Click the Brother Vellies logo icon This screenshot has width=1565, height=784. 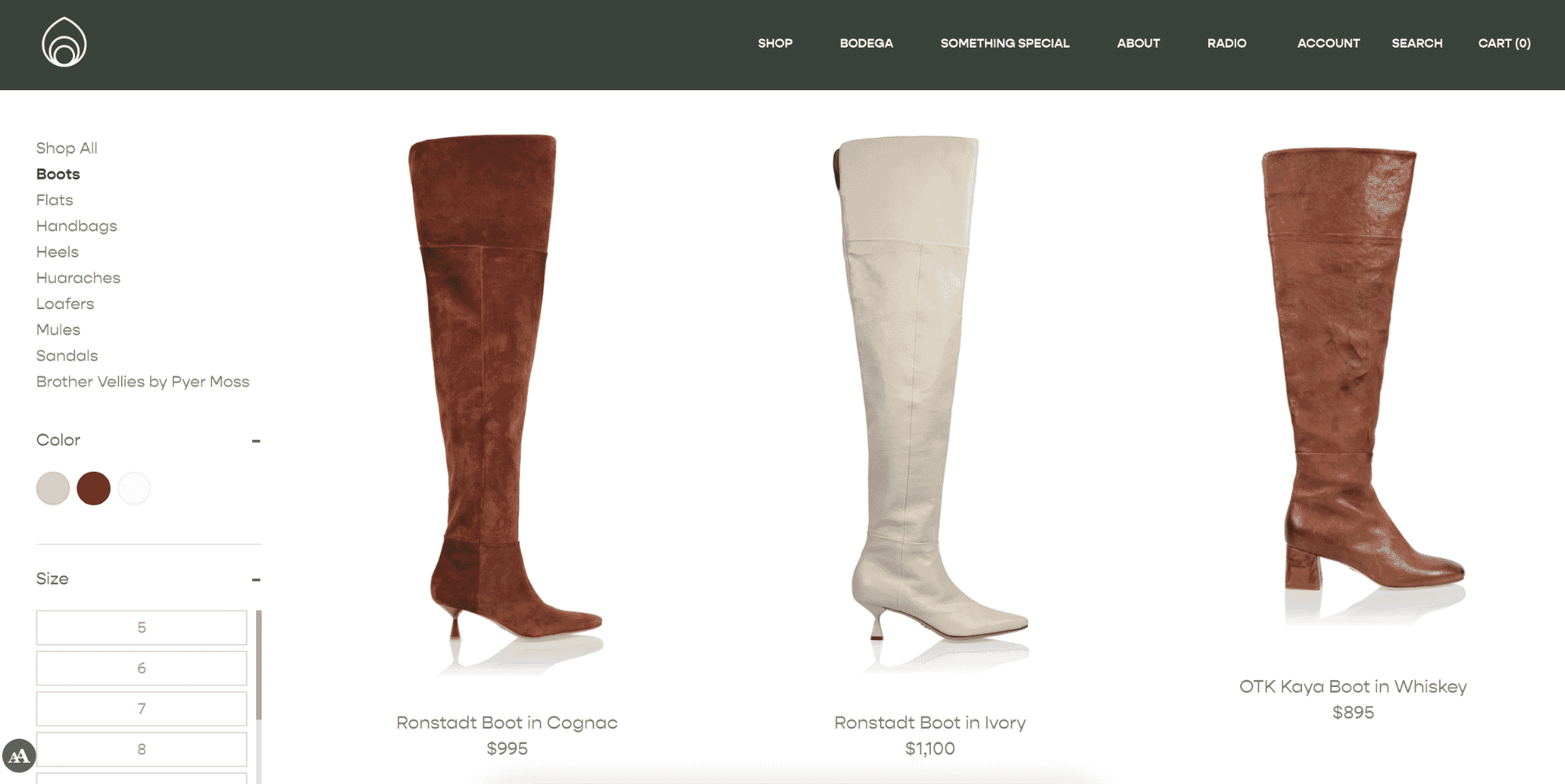click(x=64, y=42)
